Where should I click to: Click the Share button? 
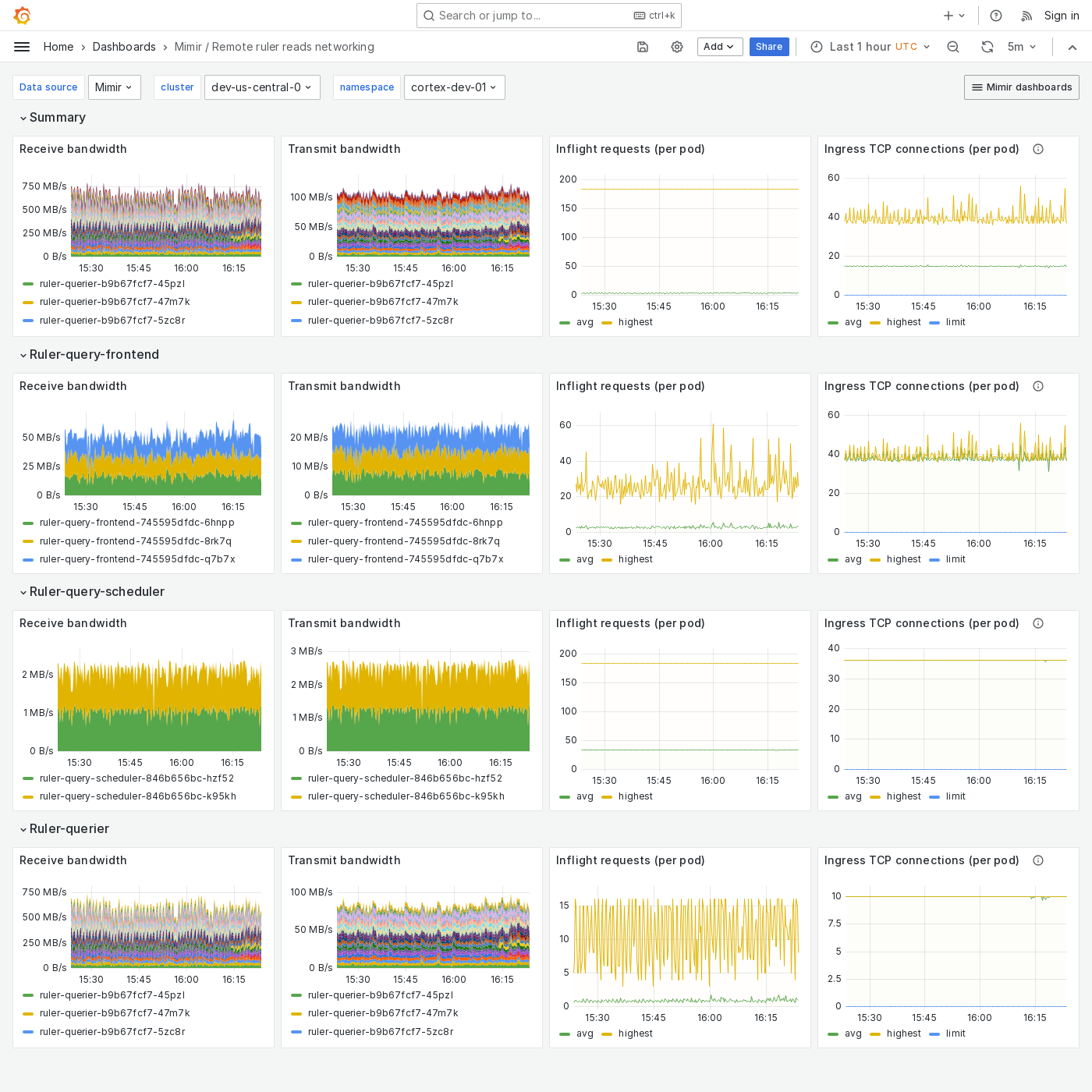(769, 47)
